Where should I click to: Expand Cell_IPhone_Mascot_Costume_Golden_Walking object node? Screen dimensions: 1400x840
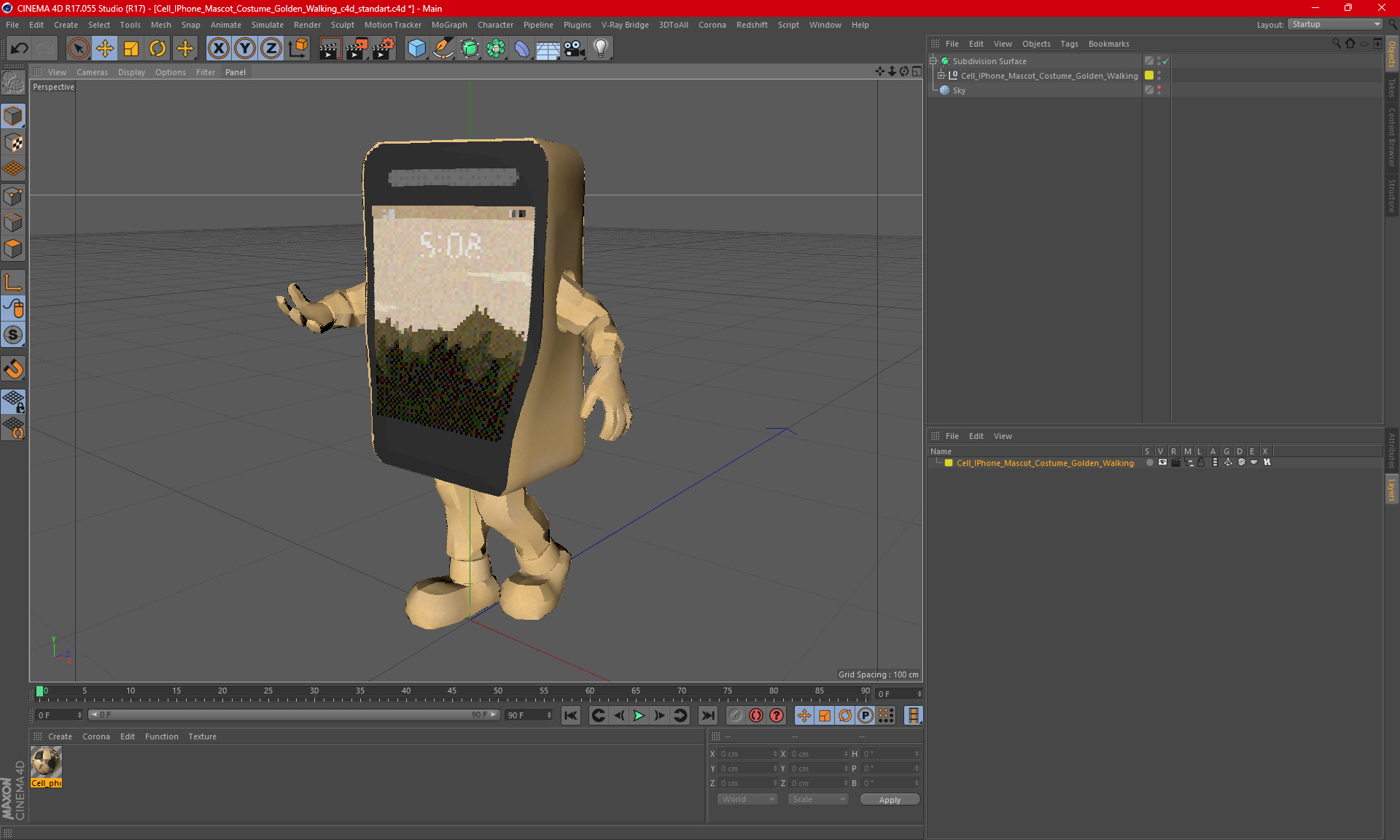coord(941,76)
